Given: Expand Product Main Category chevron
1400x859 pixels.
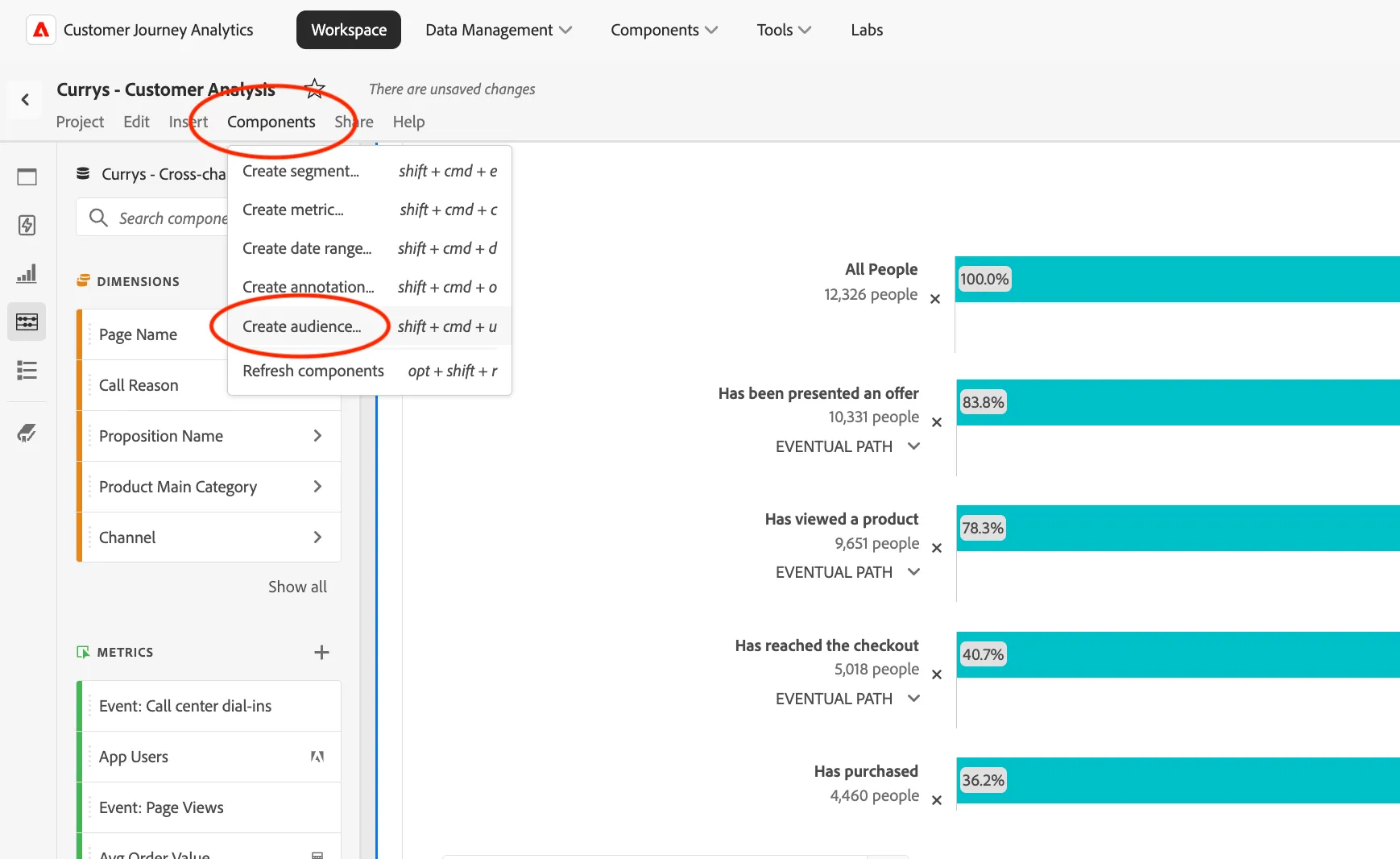Looking at the screenshot, I should (x=317, y=487).
